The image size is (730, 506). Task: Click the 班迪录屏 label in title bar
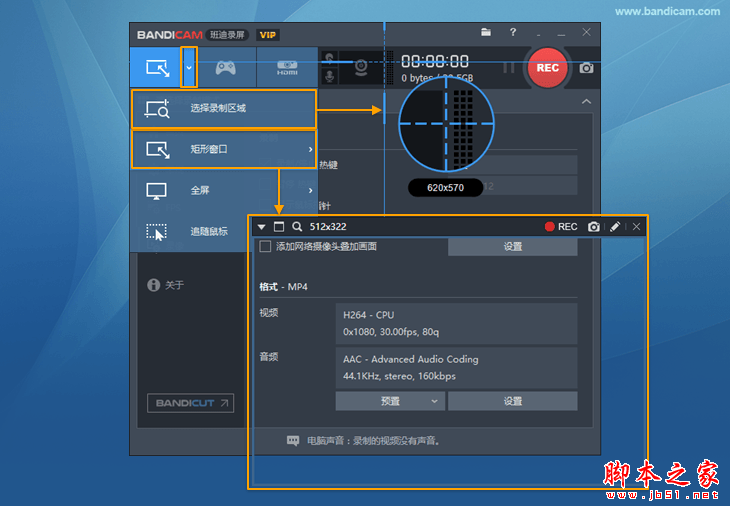pyautogui.click(x=227, y=35)
